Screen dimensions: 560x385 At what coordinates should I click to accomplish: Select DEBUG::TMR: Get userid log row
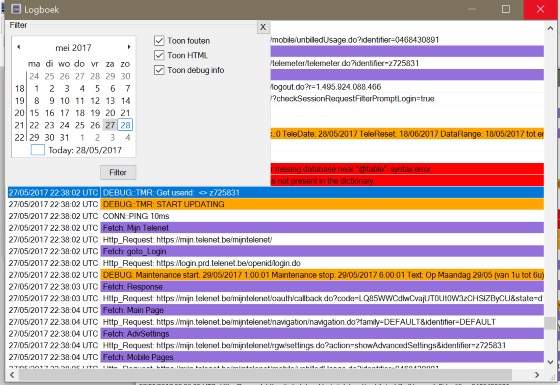click(276, 192)
